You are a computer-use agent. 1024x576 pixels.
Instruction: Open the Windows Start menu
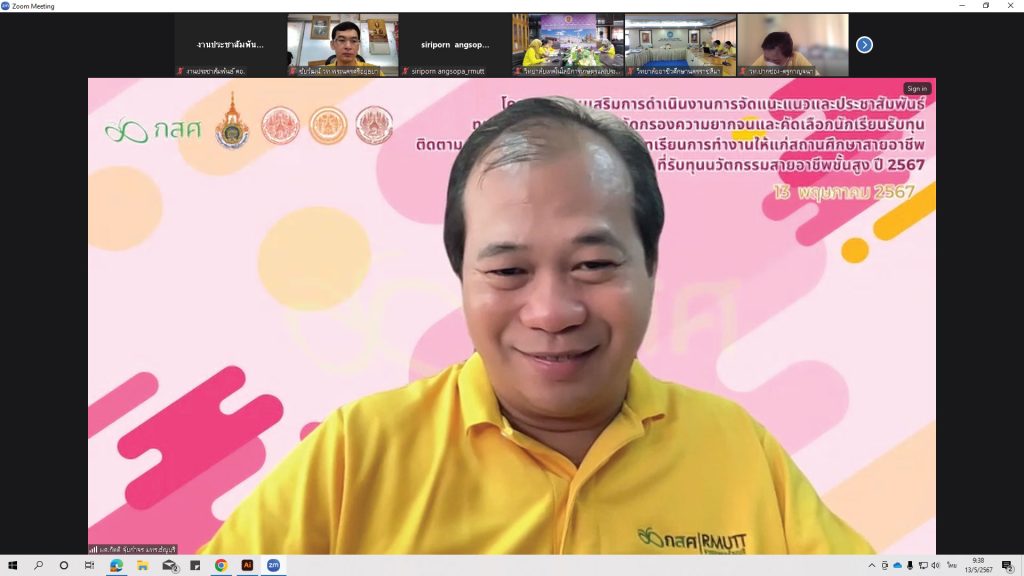tap(12, 566)
